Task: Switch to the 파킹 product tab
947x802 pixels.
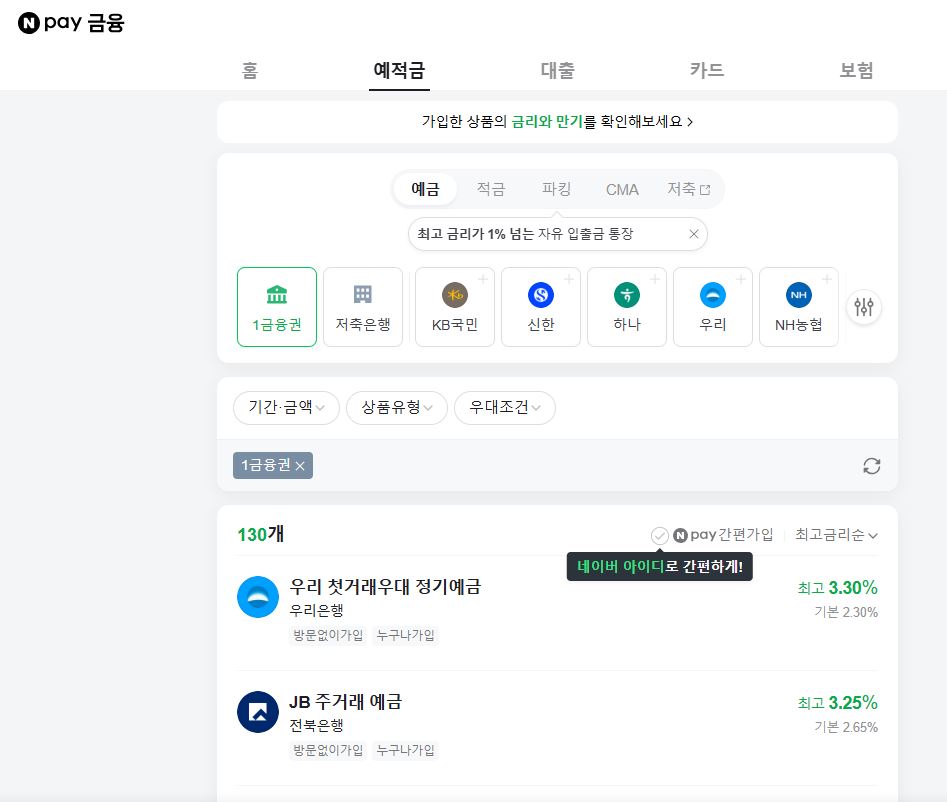Action: coord(556,189)
